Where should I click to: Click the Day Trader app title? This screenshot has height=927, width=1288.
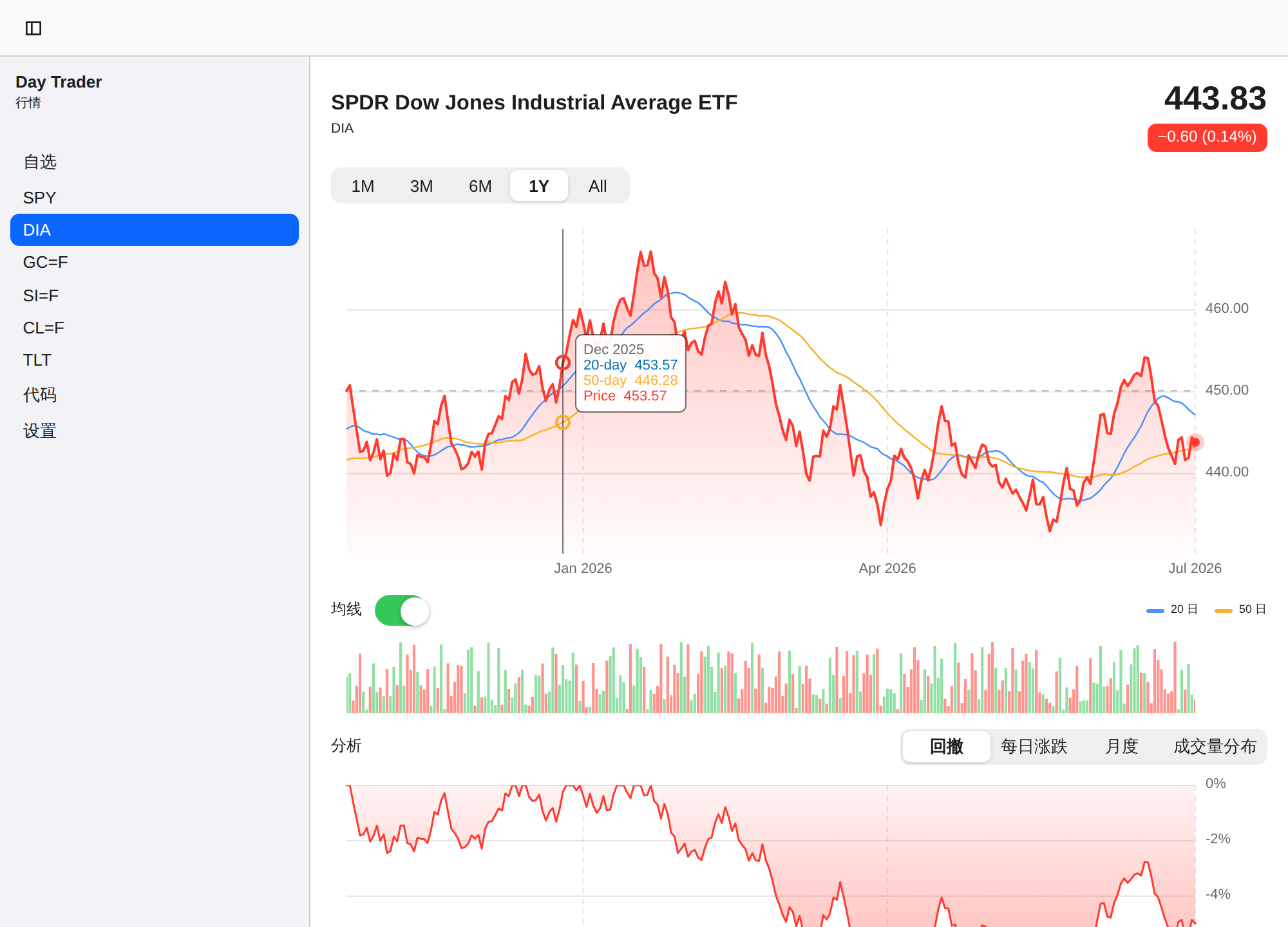point(59,82)
